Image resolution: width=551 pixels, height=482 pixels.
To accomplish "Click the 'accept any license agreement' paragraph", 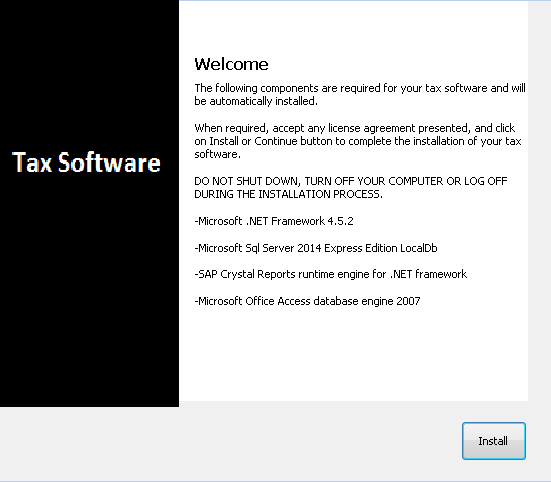I will point(358,141).
